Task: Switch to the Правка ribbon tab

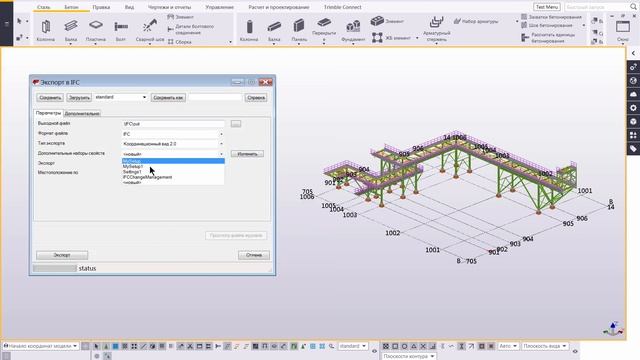Action: click(101, 7)
